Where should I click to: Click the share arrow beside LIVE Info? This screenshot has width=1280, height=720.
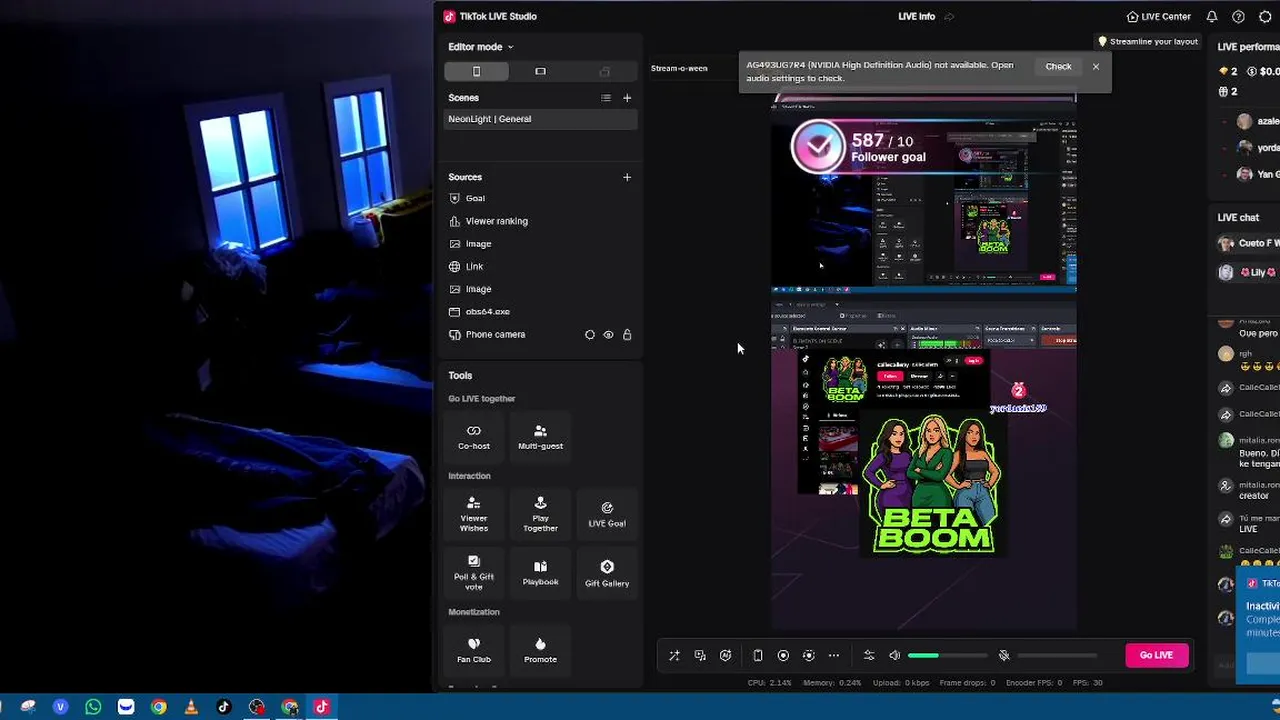point(949,17)
